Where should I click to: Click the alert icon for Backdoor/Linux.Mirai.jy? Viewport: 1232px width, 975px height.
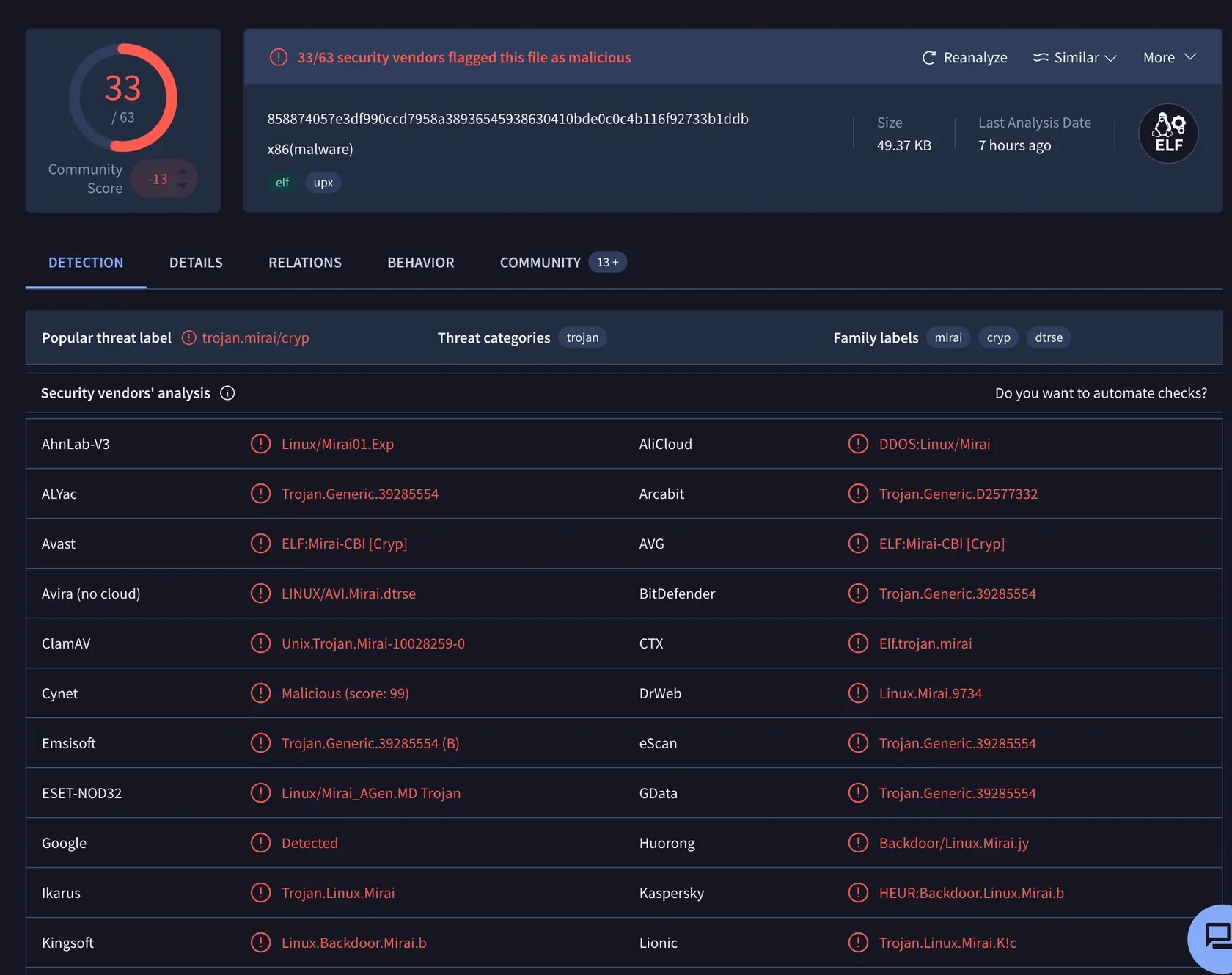(858, 843)
